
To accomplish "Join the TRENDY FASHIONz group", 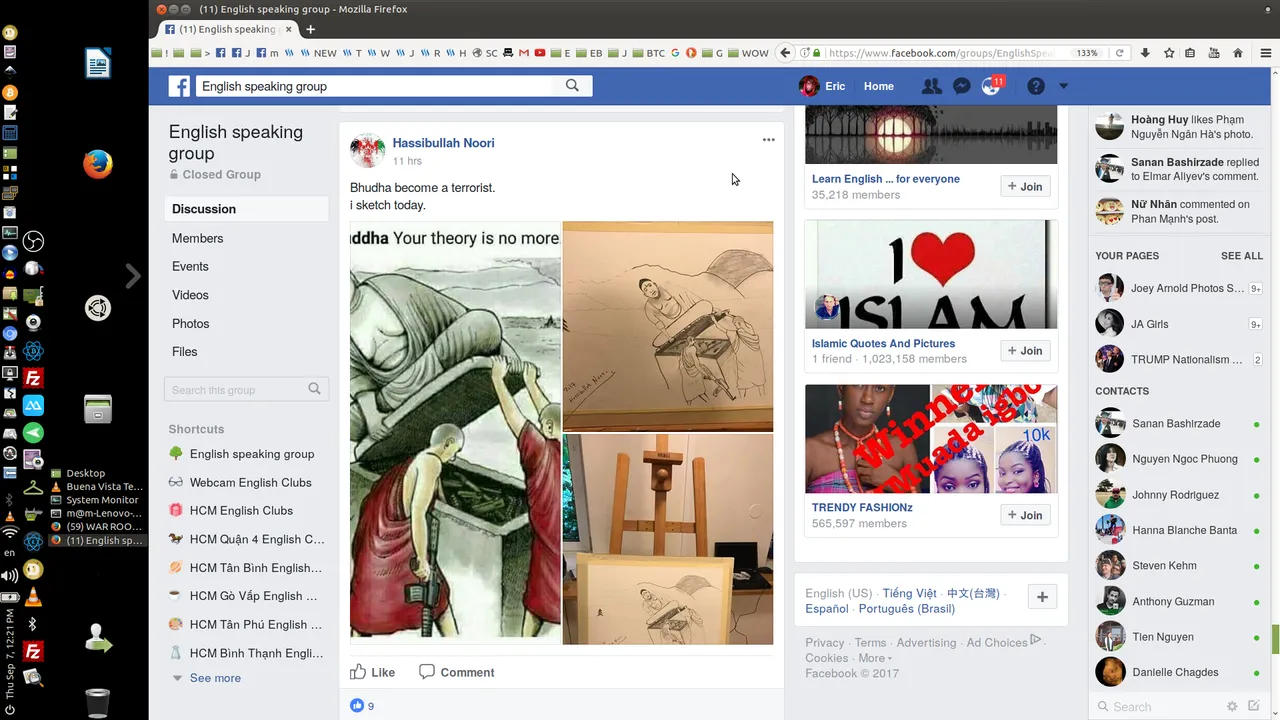I will (x=1025, y=515).
